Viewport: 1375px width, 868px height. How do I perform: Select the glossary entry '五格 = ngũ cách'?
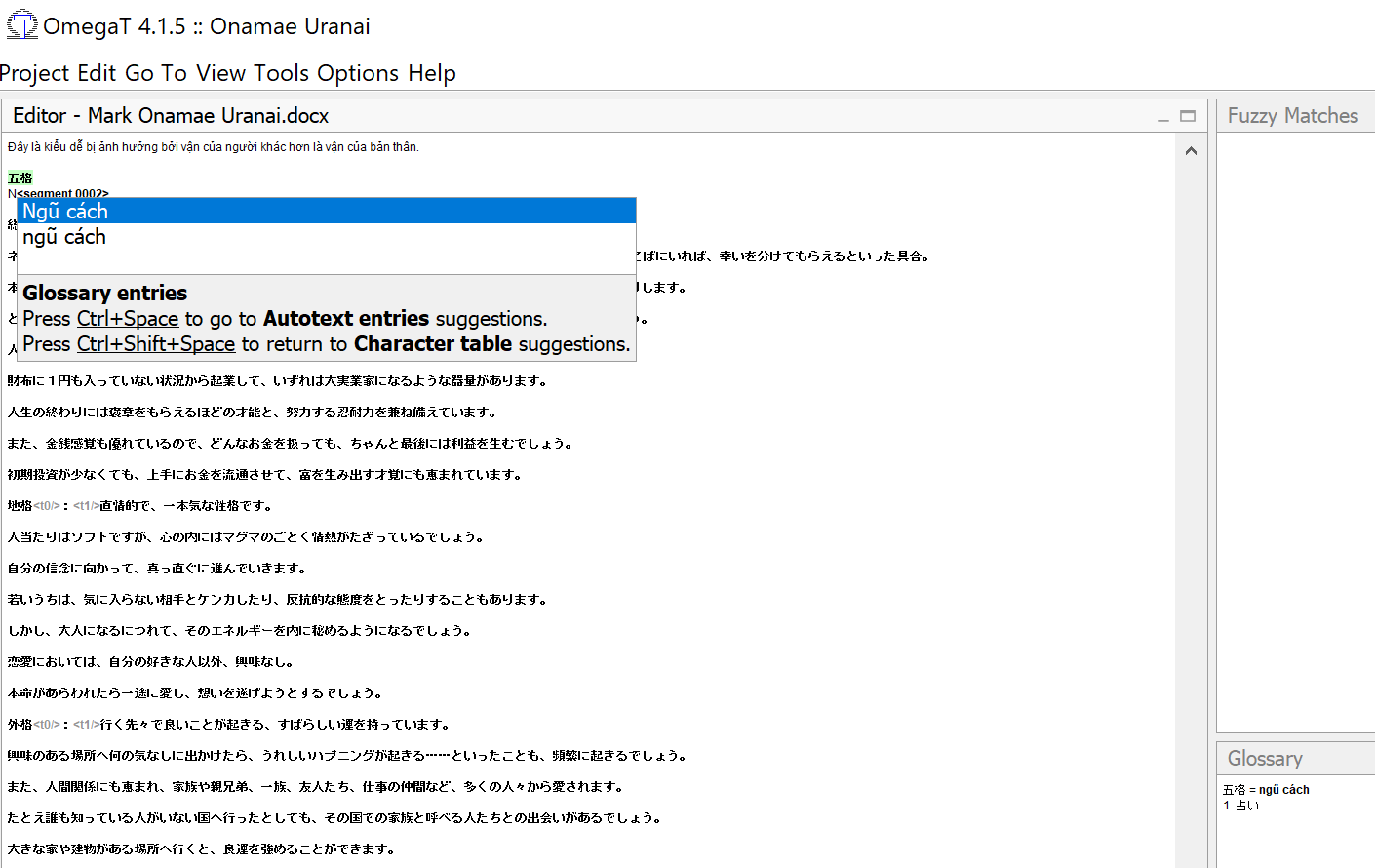1266,790
